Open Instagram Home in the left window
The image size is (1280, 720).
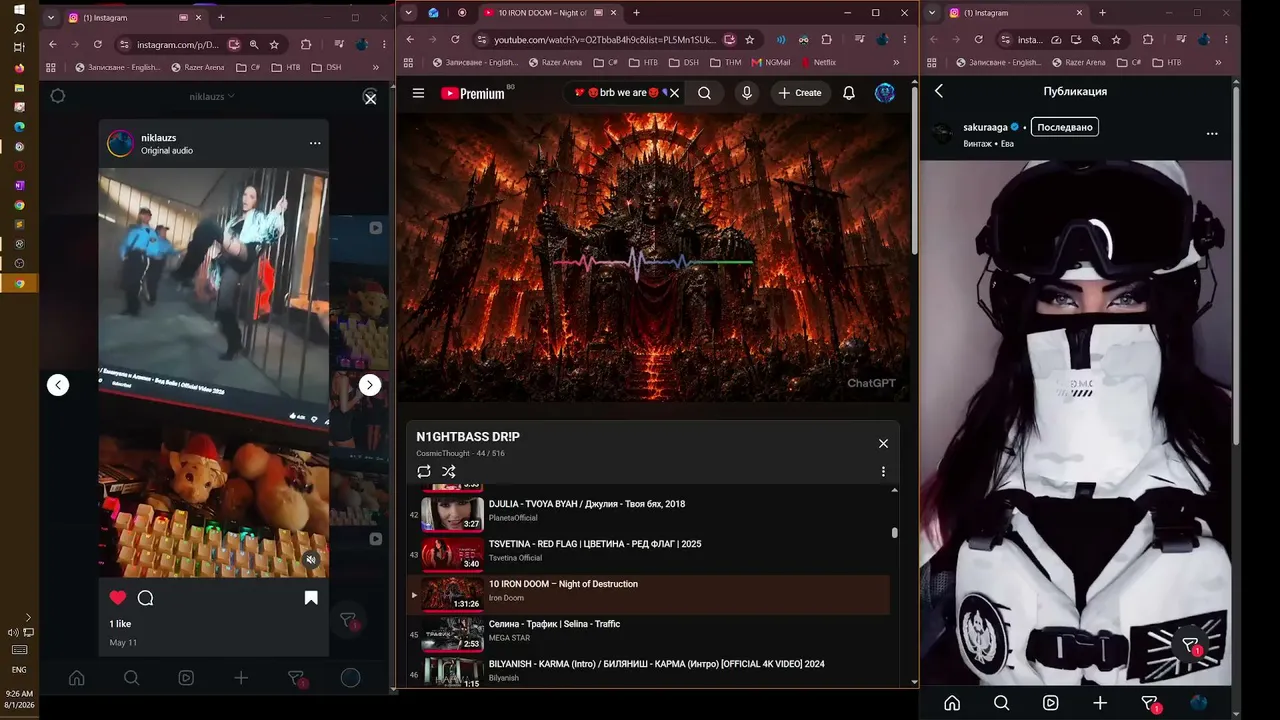click(76, 678)
